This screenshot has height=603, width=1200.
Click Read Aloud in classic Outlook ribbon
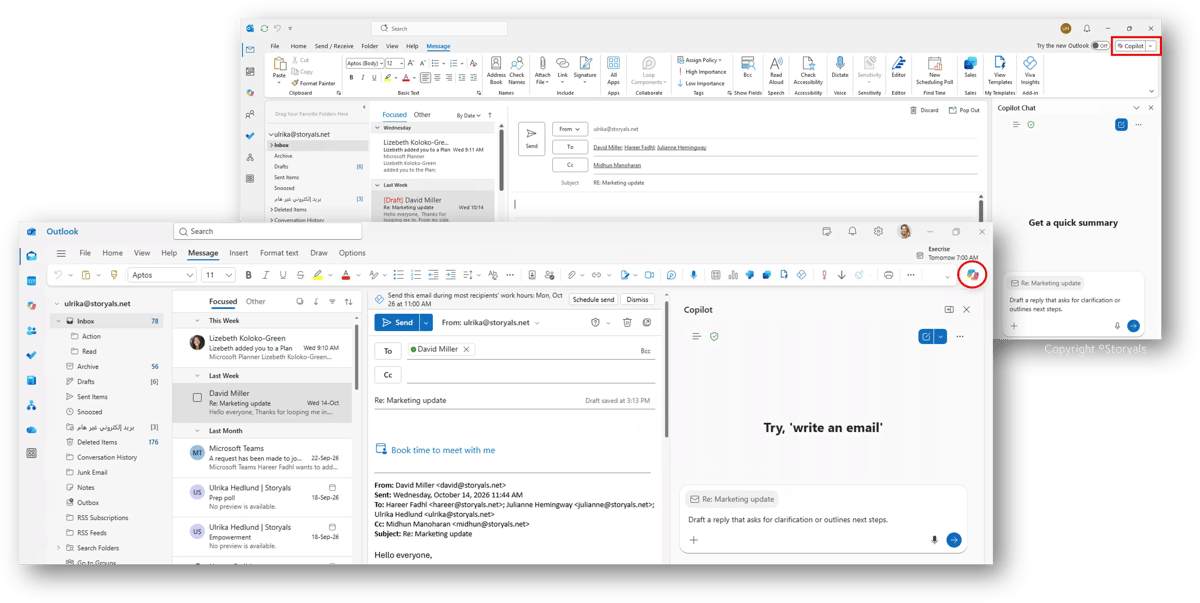[776, 70]
